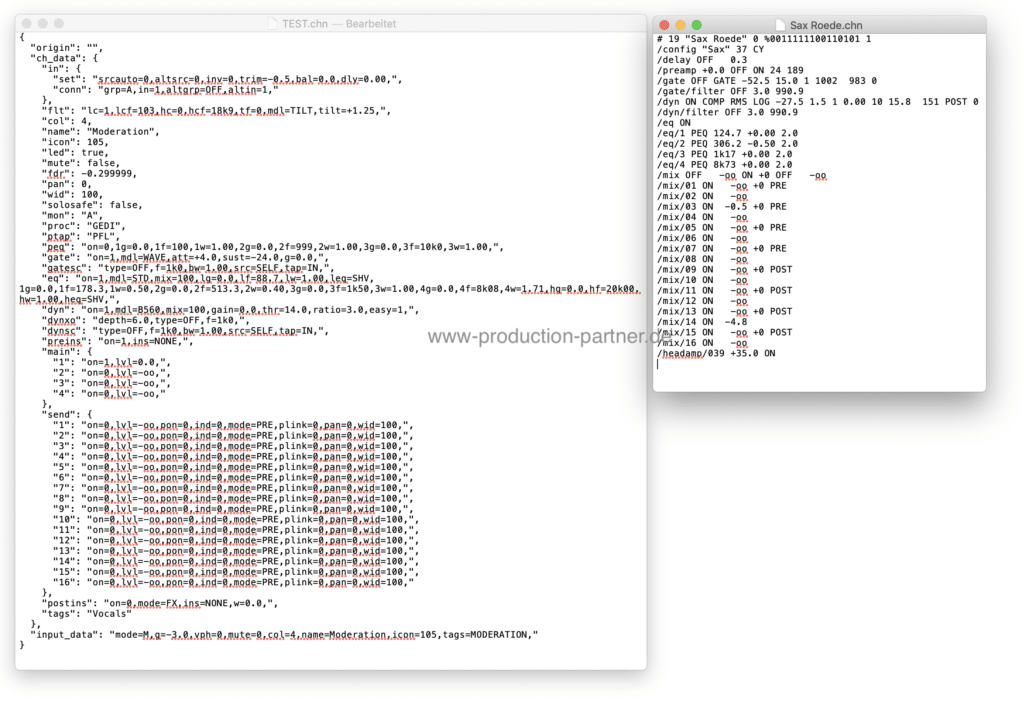
Task: Click the Sax Roede.chn window title text
Action: [826, 24]
